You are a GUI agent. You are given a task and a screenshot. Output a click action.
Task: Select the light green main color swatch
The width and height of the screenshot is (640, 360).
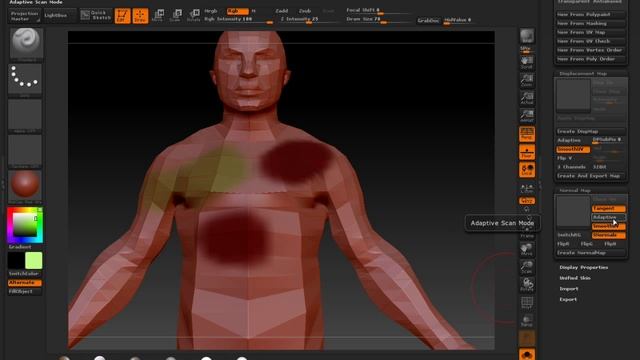[x=33, y=260]
